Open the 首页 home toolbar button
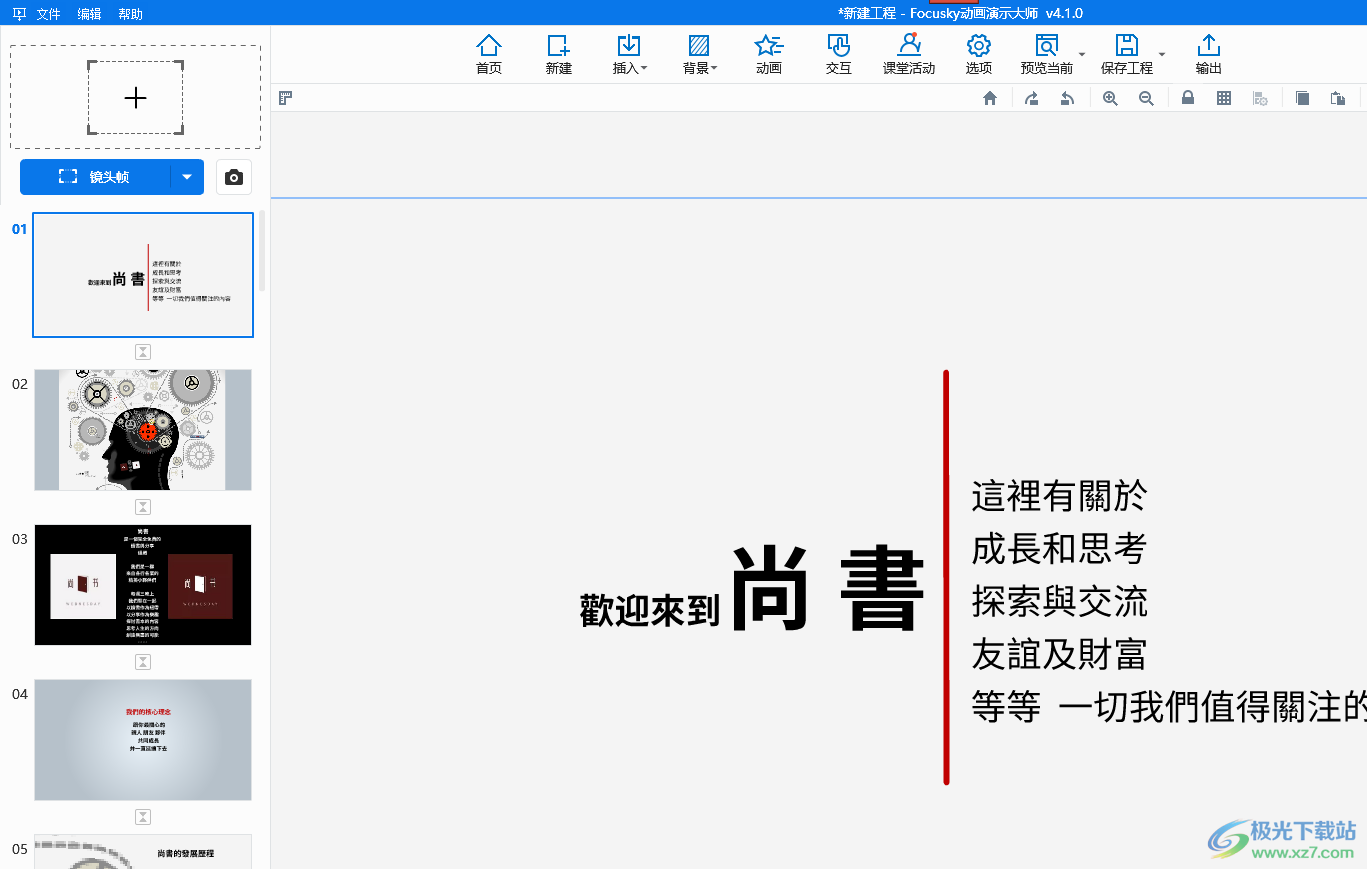This screenshot has width=1367, height=869. pos(489,54)
